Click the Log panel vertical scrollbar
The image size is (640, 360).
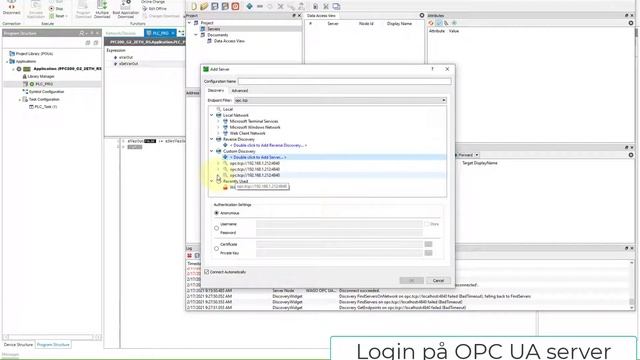[x=632, y=286]
